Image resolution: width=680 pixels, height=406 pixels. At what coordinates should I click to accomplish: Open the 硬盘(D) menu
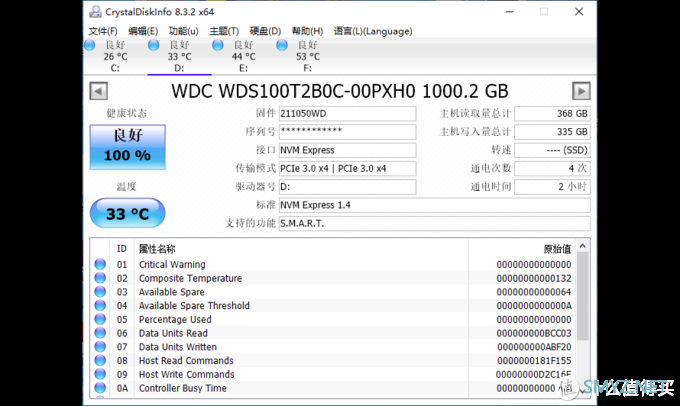tap(265, 31)
